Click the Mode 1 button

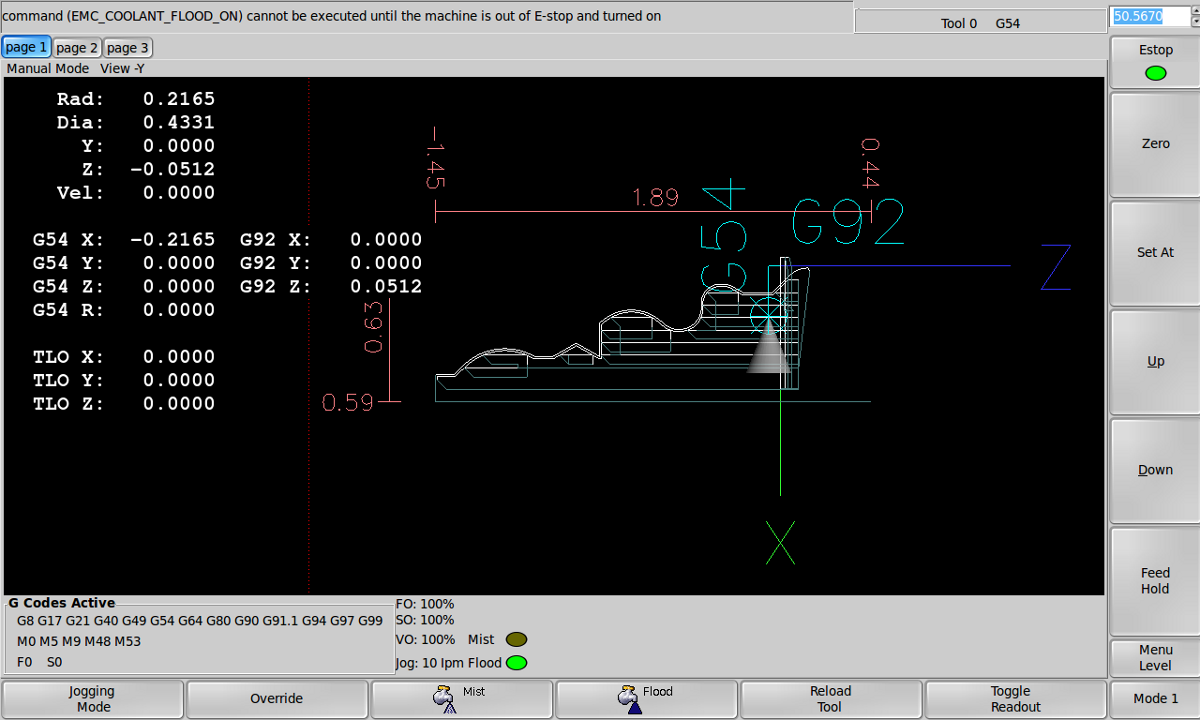click(1155, 699)
